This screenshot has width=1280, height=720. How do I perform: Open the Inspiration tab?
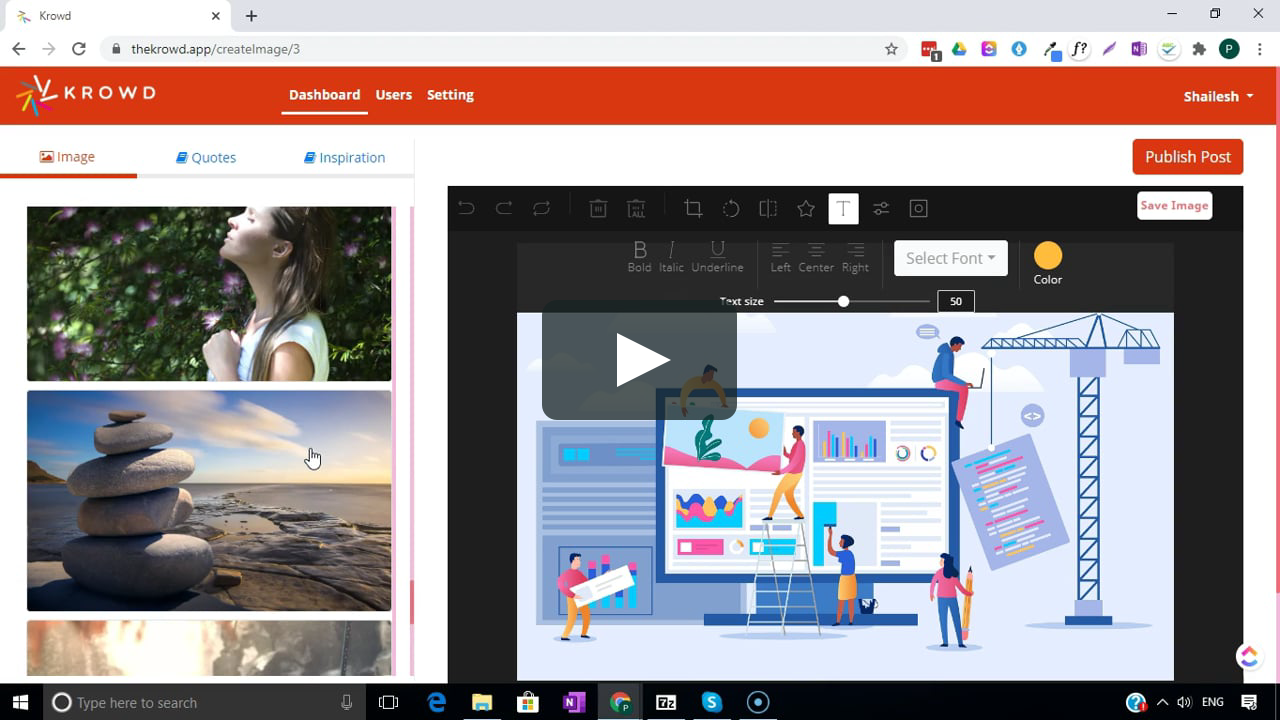[x=345, y=157]
